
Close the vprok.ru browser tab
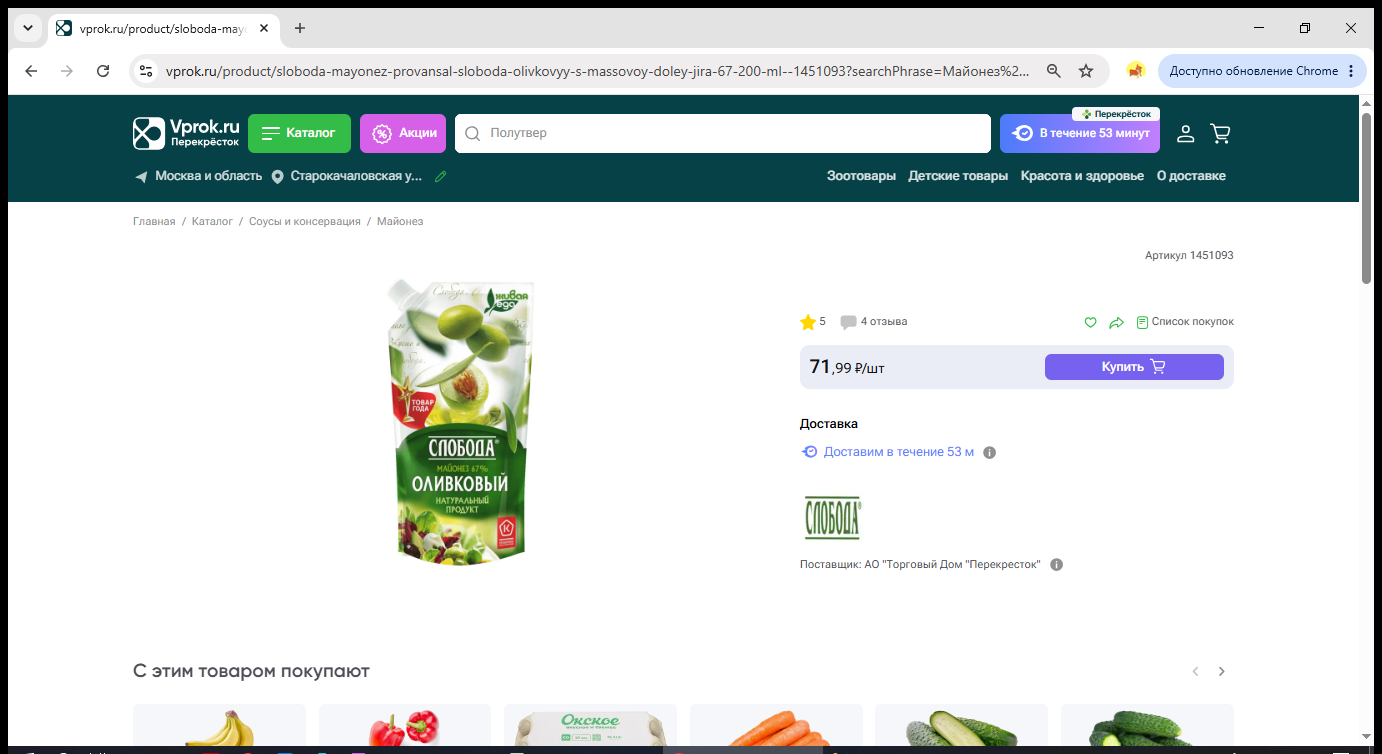pyautogui.click(x=264, y=28)
